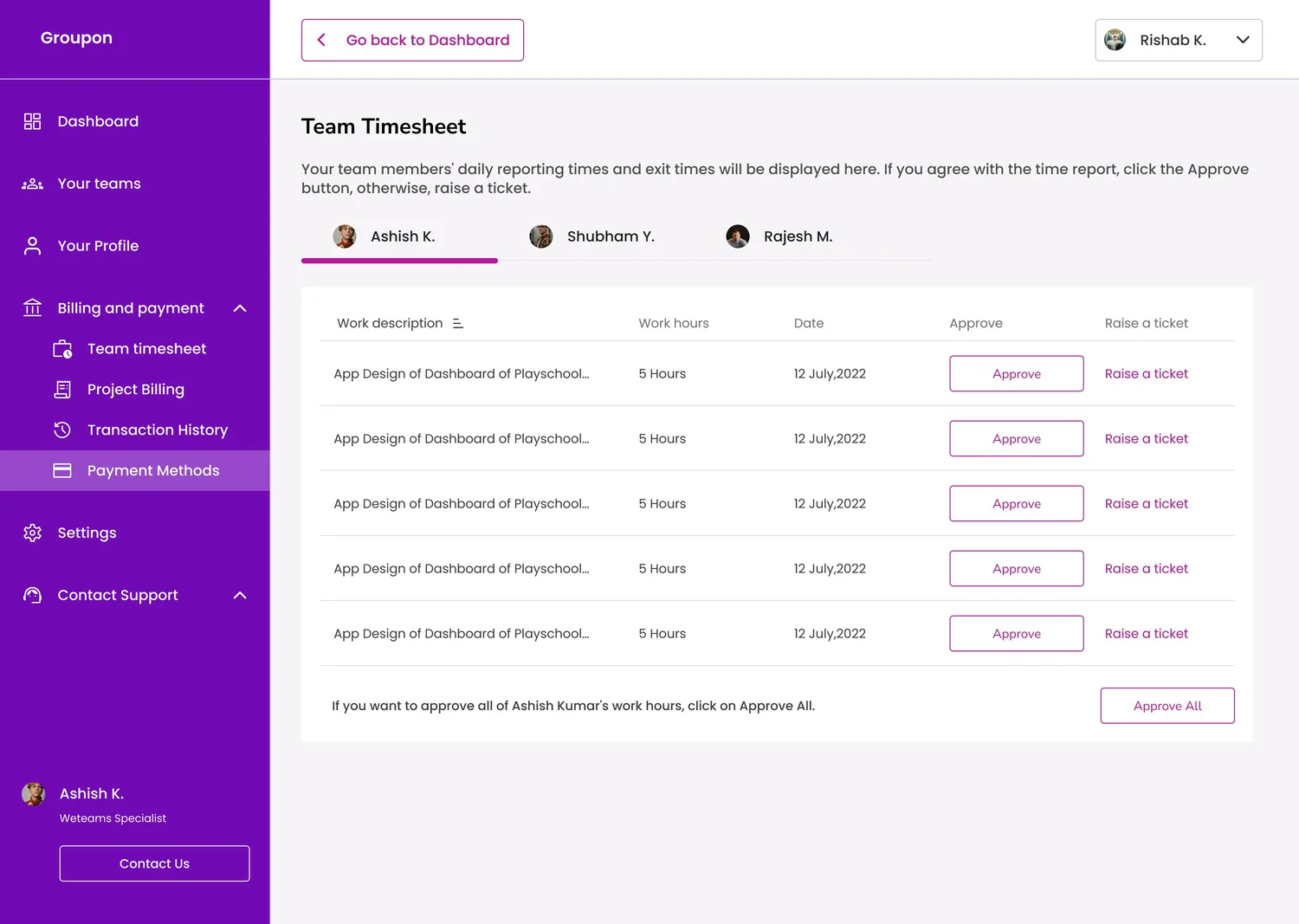The width and height of the screenshot is (1299, 924).
Task: Raise a ticket for the fourth row
Action: 1146,569
